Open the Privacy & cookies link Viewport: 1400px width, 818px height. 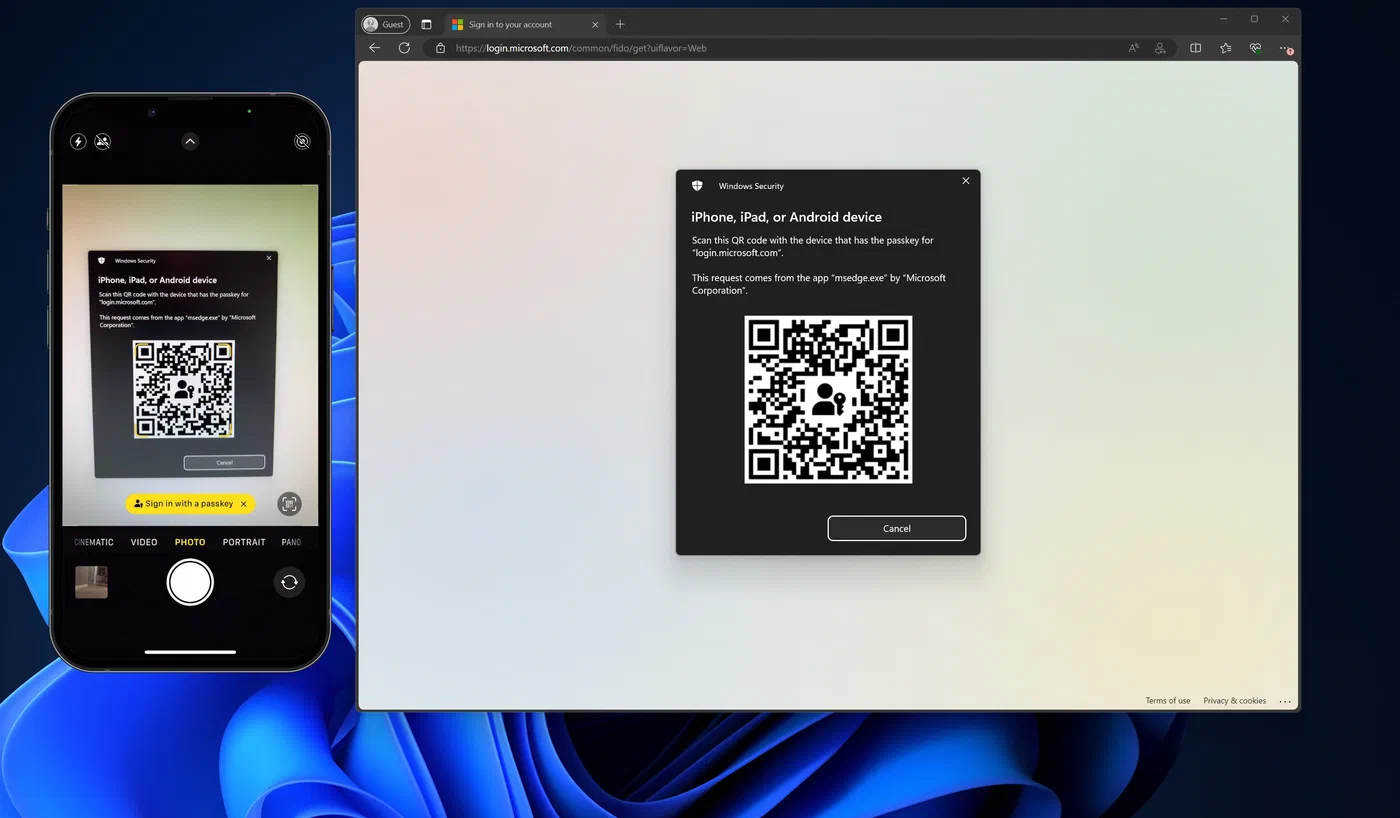[x=1235, y=701]
